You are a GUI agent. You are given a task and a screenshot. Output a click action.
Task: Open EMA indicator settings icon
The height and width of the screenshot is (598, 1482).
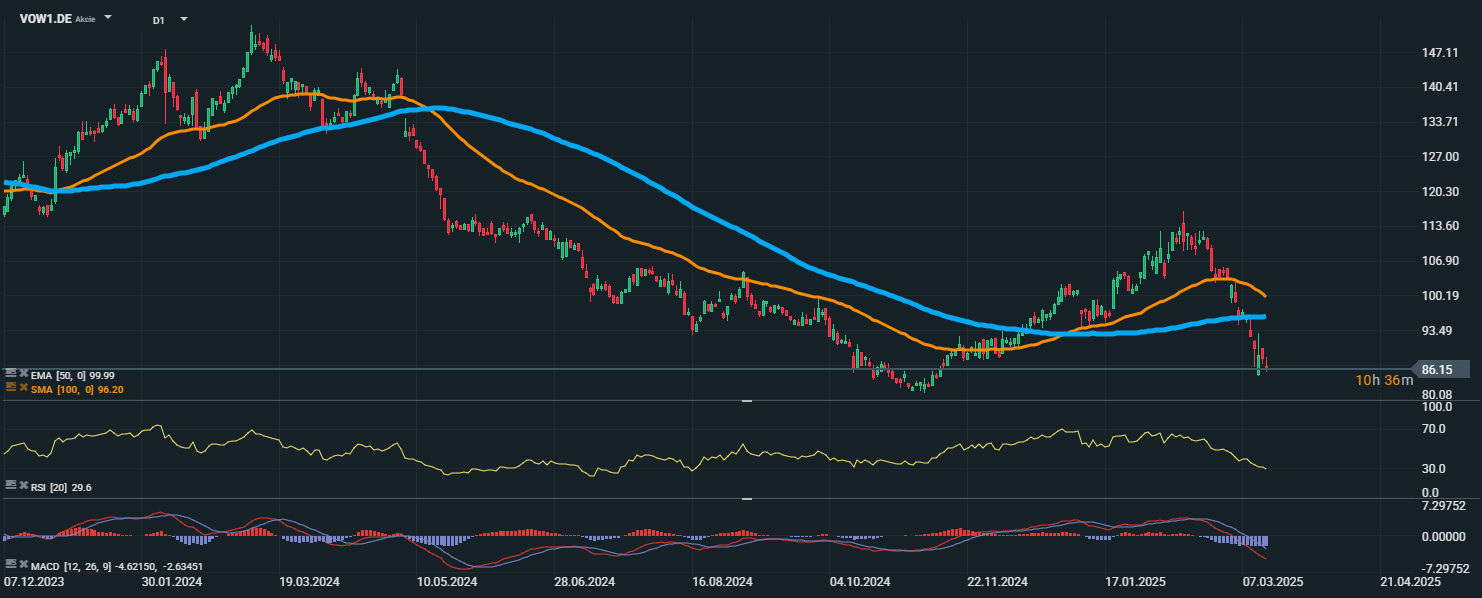coord(10,373)
